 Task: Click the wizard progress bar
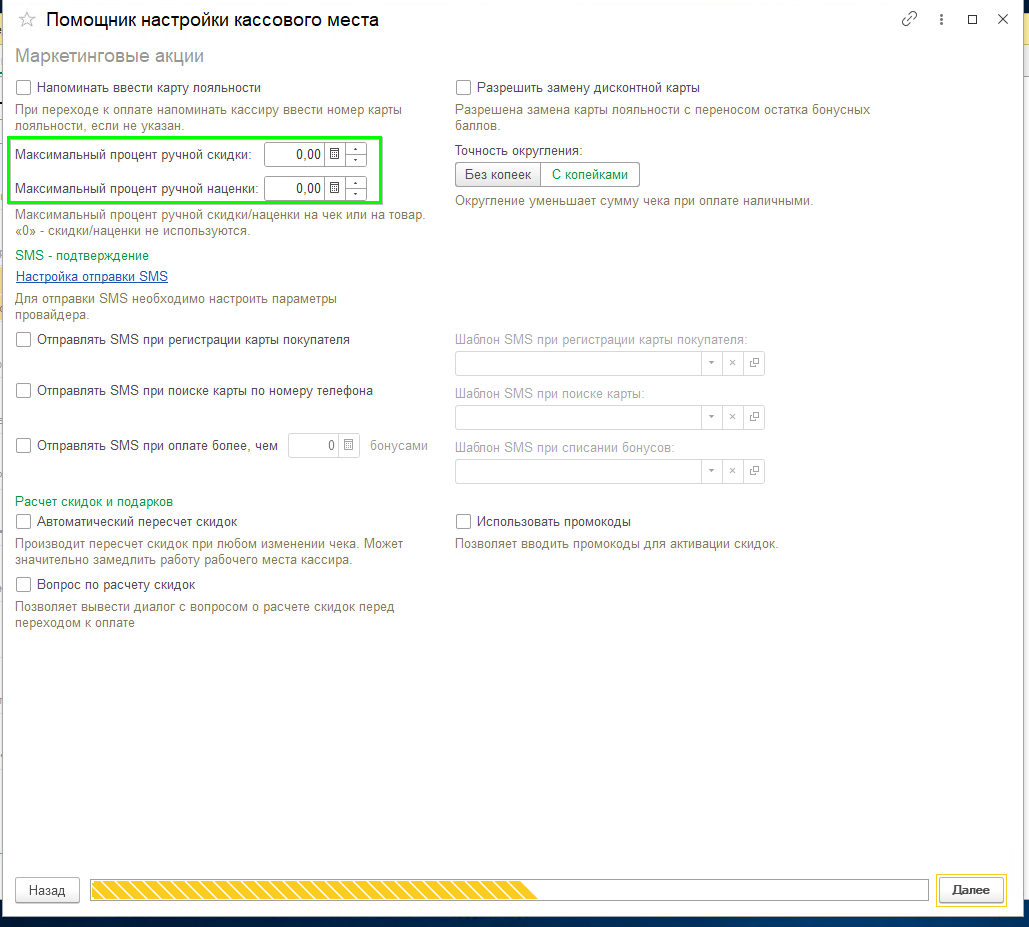point(509,890)
